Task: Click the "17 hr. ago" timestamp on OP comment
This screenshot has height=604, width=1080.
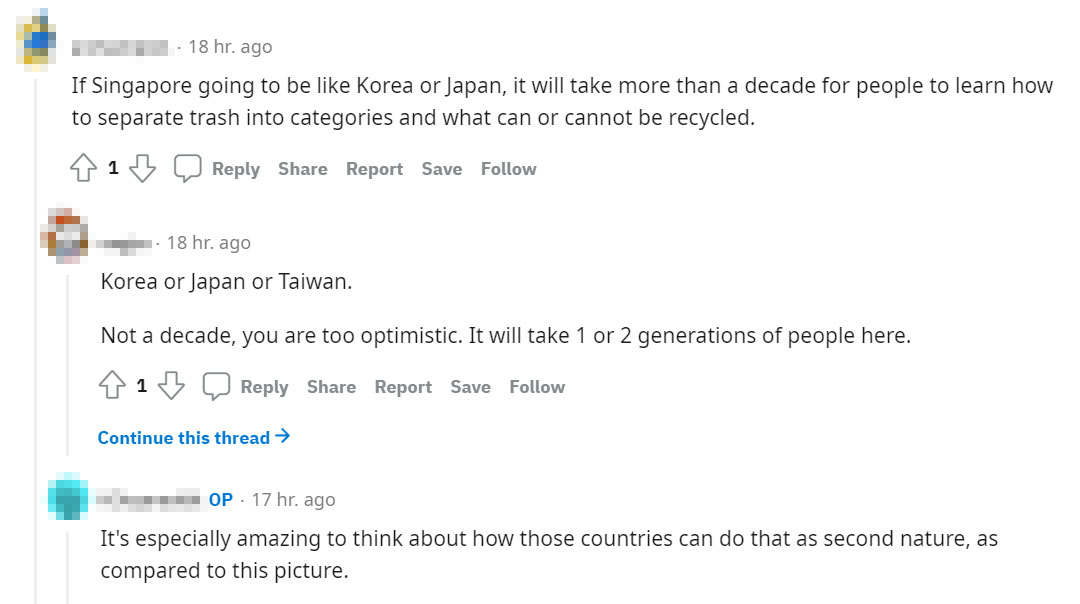Action: click(293, 499)
